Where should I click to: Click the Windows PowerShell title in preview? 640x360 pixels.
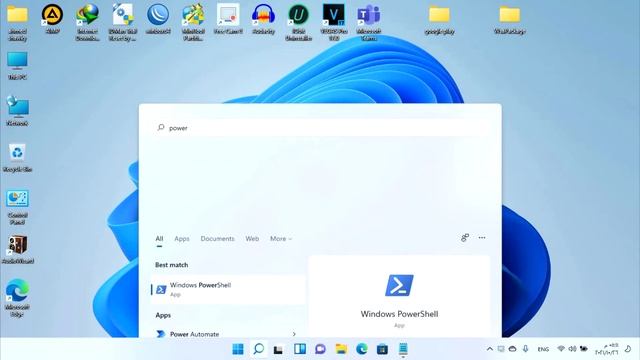(x=399, y=314)
